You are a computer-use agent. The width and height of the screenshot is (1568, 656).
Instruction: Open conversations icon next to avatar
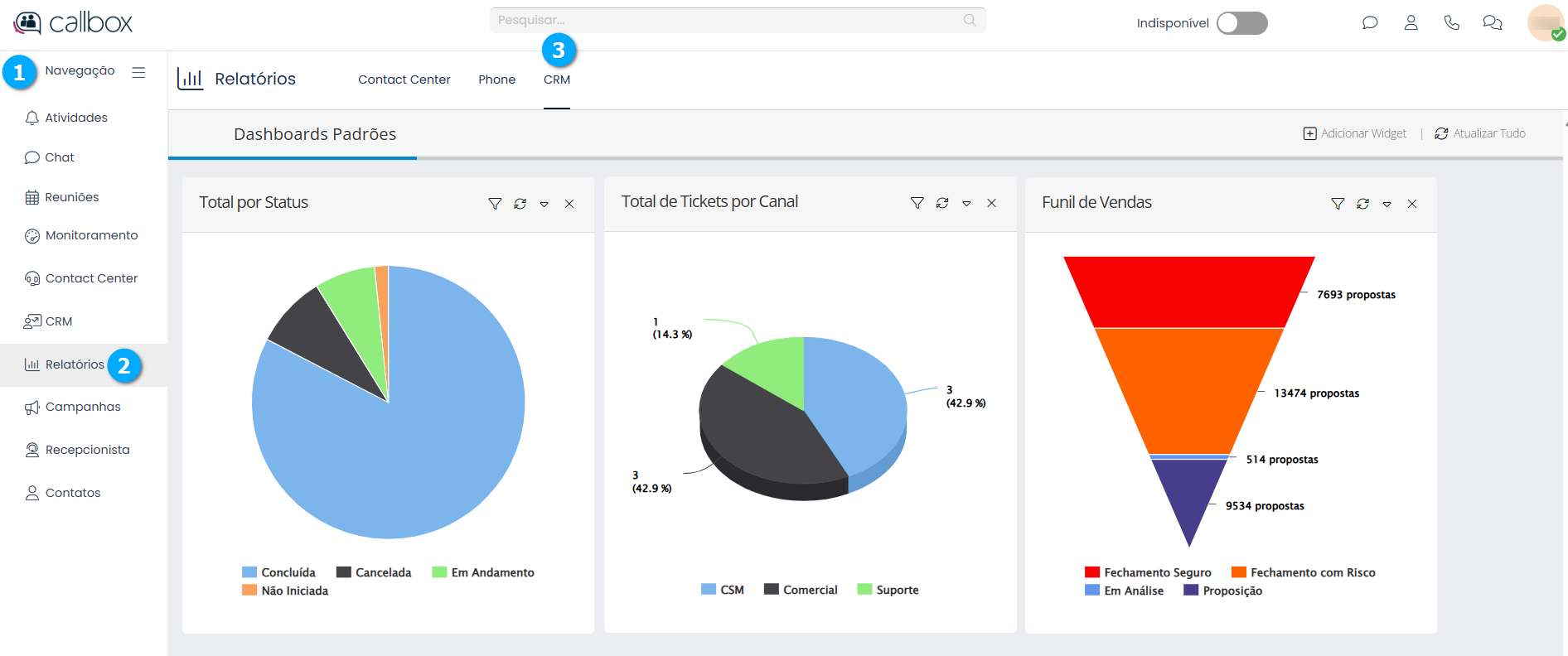point(1493,23)
